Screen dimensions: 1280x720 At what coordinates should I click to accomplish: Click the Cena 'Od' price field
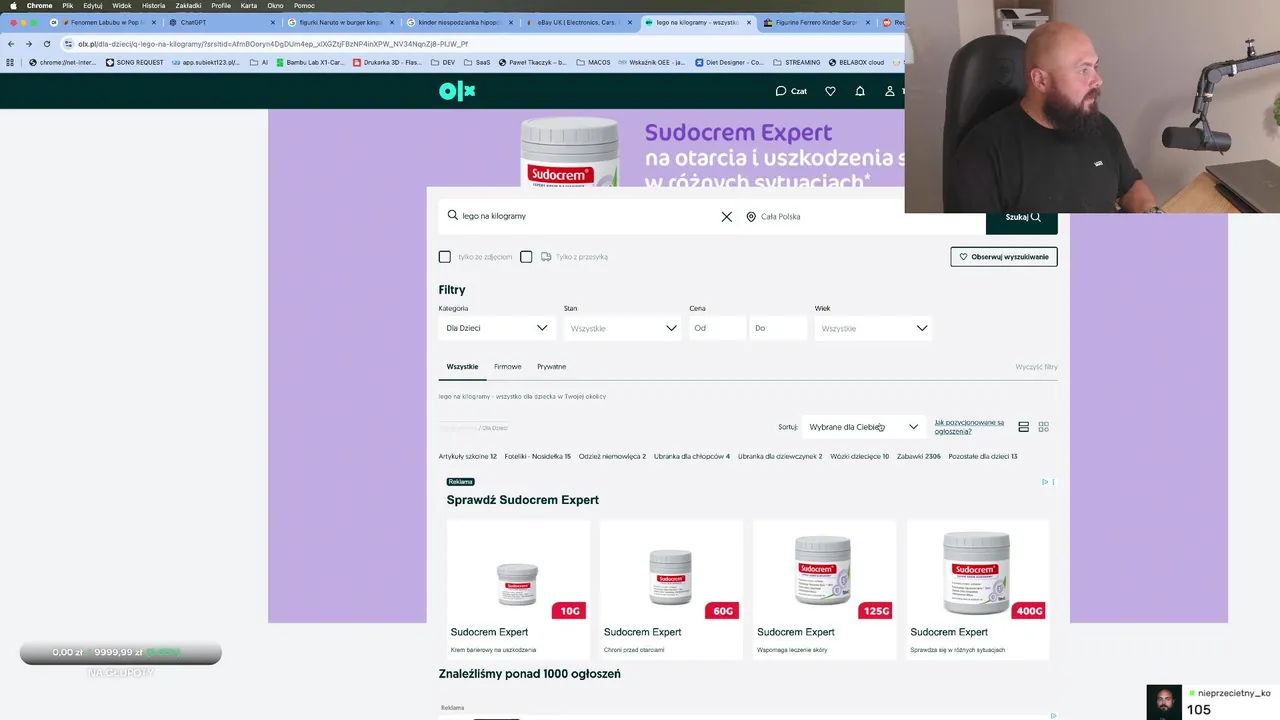[x=717, y=328]
